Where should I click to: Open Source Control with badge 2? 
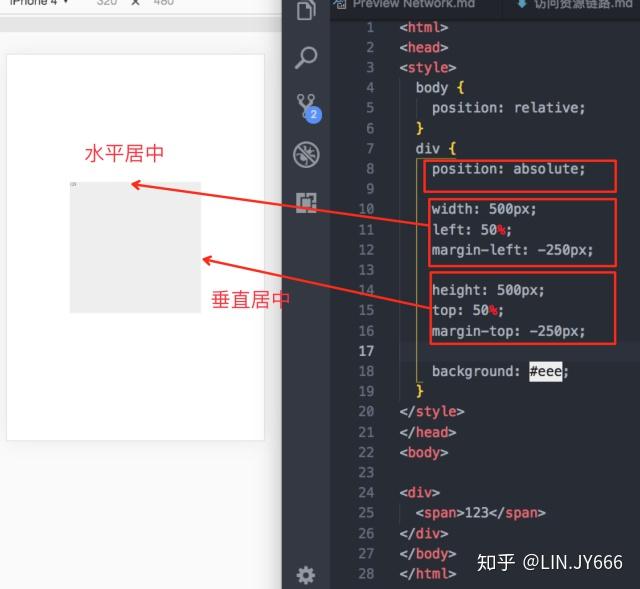[309, 109]
